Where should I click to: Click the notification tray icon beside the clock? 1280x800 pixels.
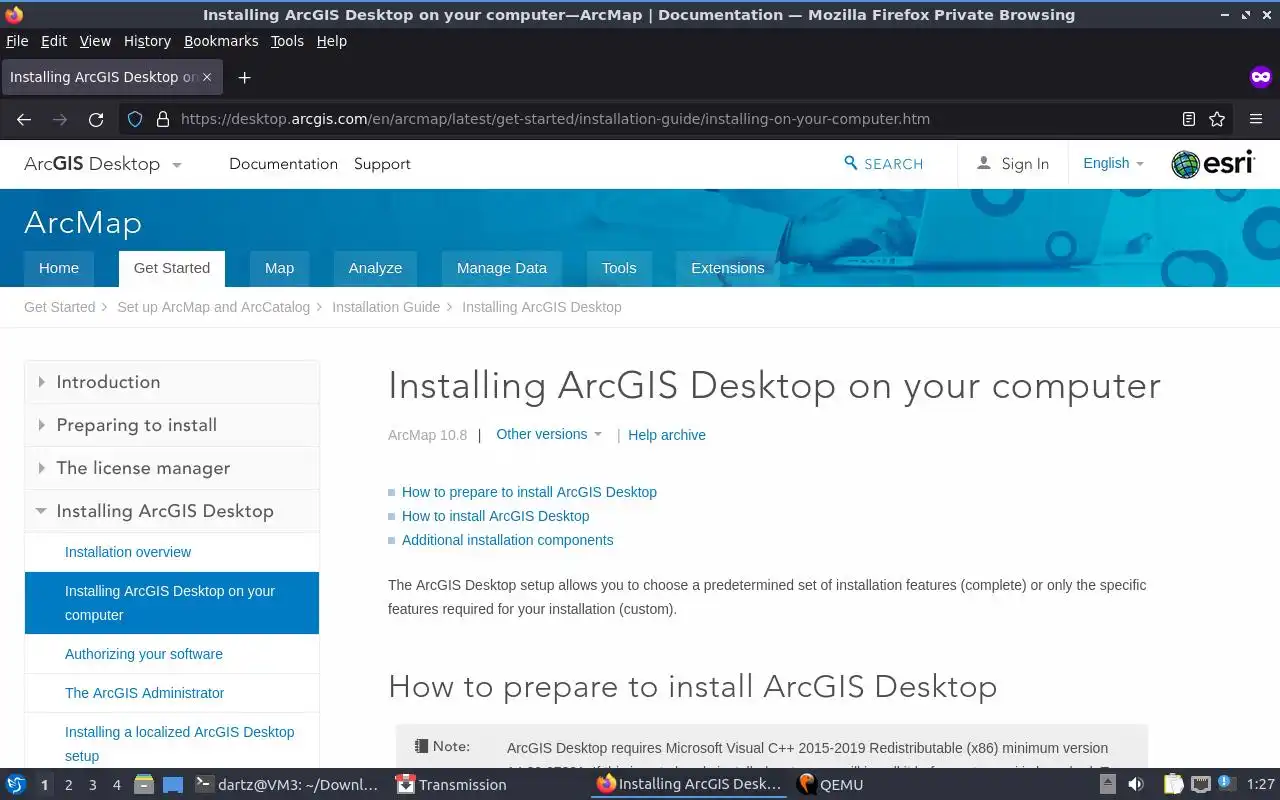click(1225, 785)
